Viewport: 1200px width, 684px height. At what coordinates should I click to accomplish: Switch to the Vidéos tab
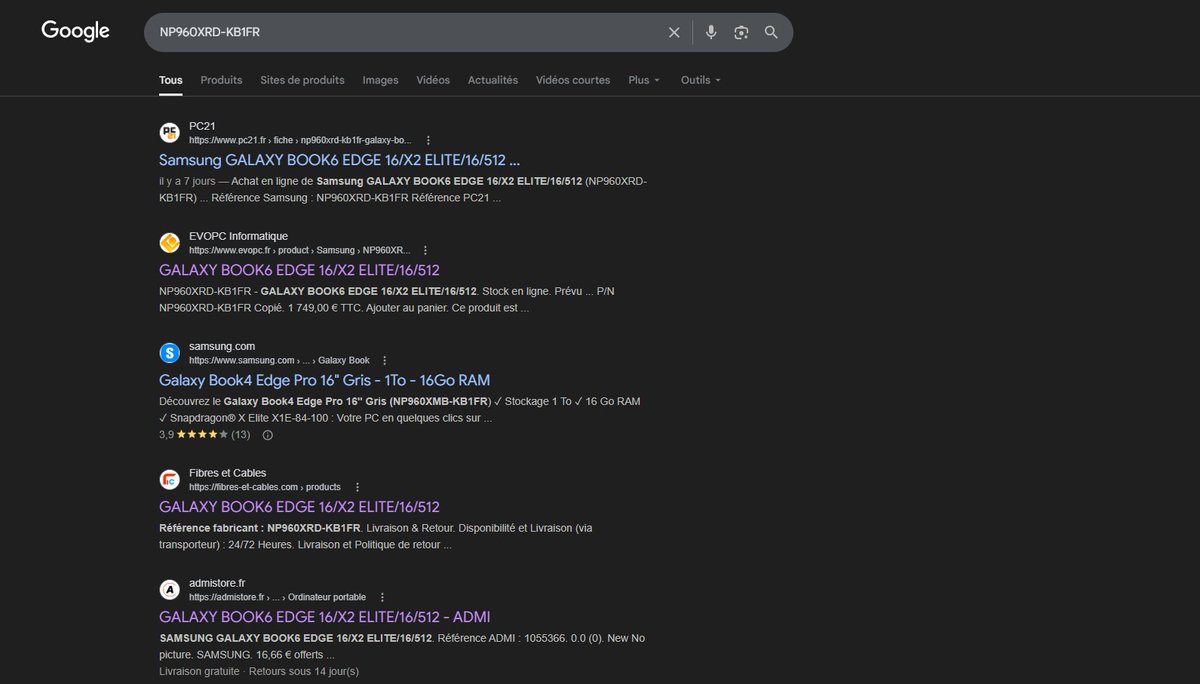point(433,80)
